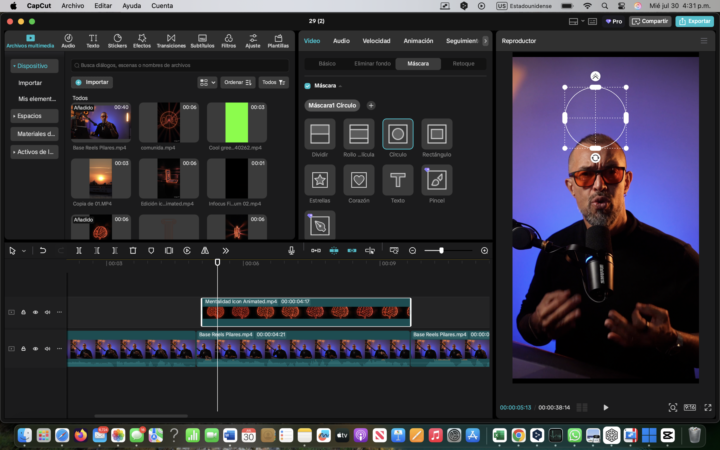The height and width of the screenshot is (450, 720).
Task: Open the Archivo menu in menu bar
Action: click(73, 6)
